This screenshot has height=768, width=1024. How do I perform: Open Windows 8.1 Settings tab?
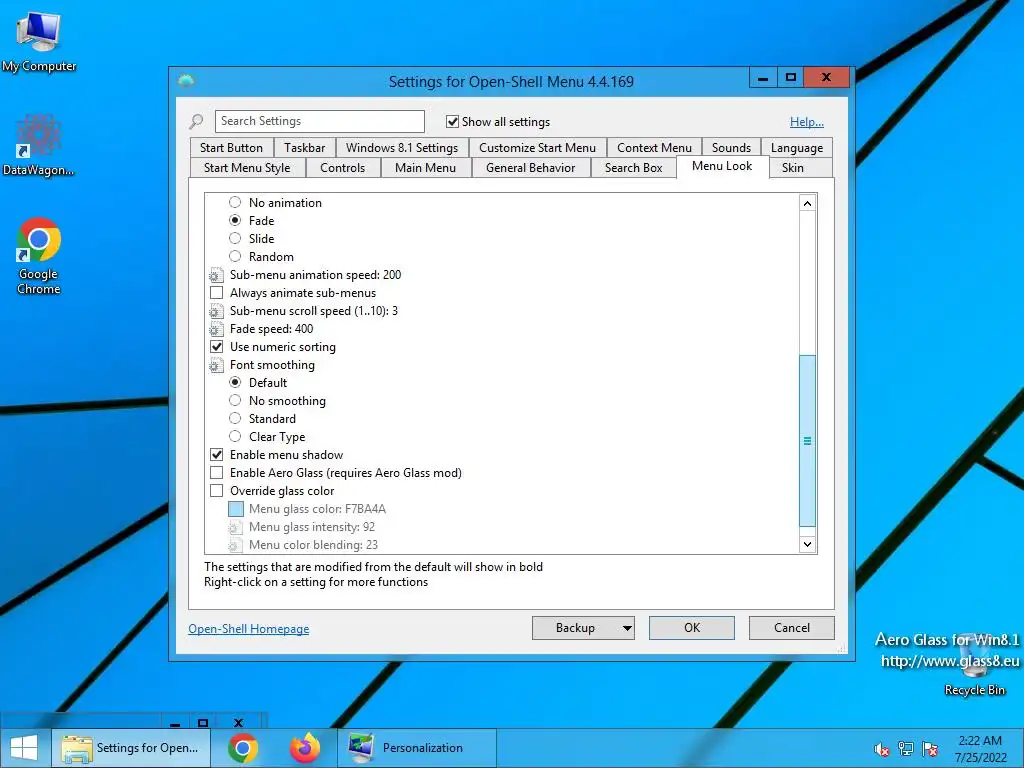pyautogui.click(x=402, y=148)
